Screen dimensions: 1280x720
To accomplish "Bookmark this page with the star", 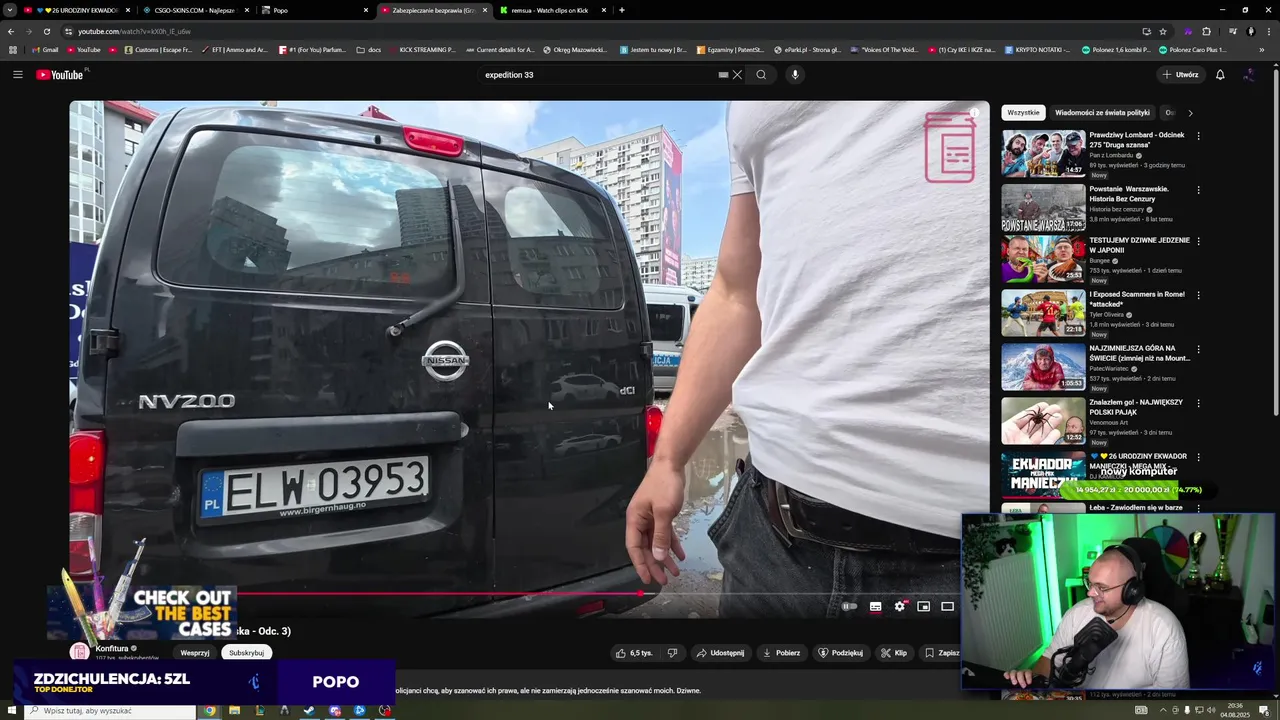I will click(x=1163, y=31).
